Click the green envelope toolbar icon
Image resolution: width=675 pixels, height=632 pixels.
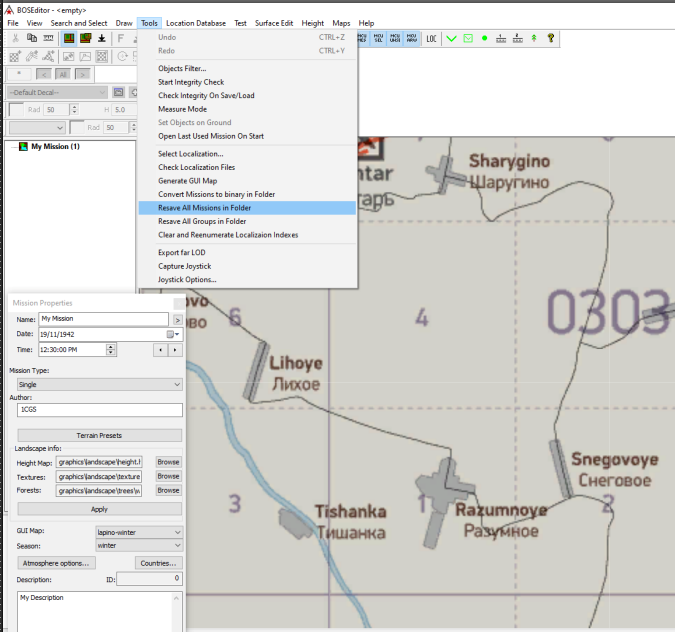[468, 39]
